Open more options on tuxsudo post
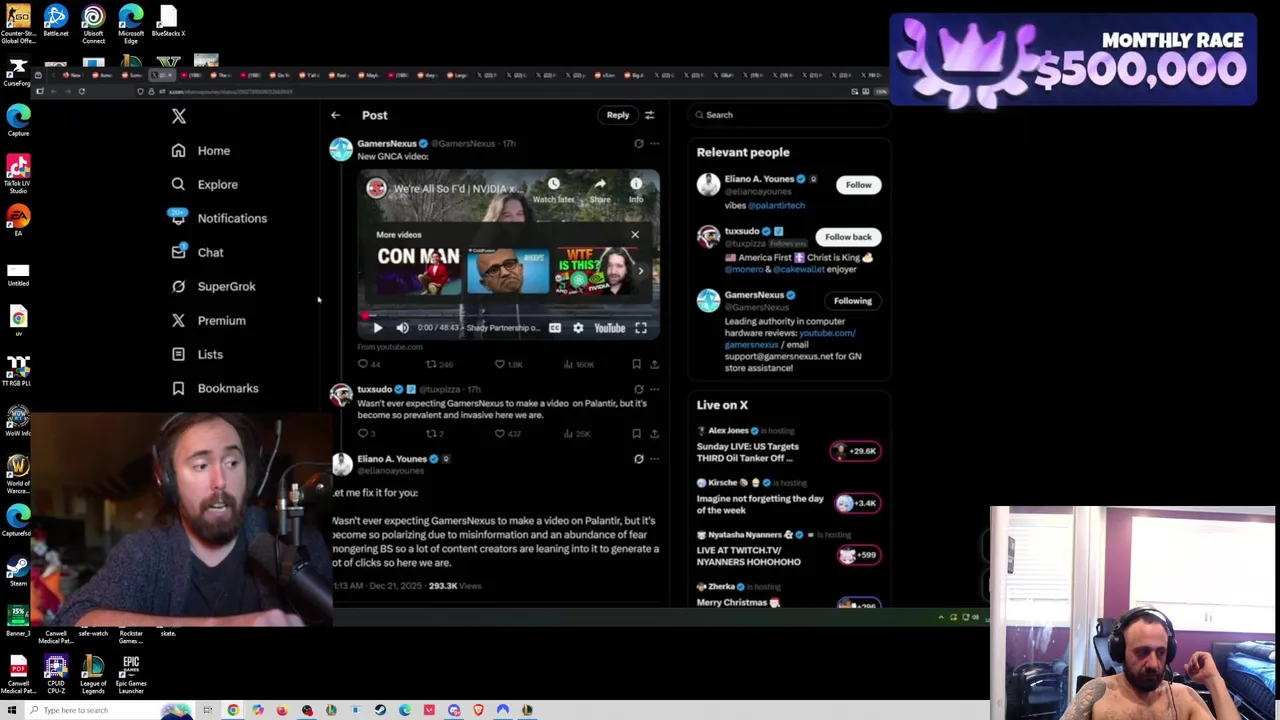Image resolution: width=1280 pixels, height=720 pixels. (x=655, y=389)
